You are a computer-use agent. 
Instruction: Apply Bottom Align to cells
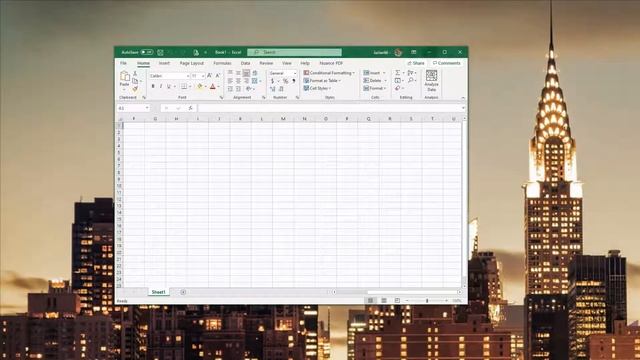(x=246, y=73)
